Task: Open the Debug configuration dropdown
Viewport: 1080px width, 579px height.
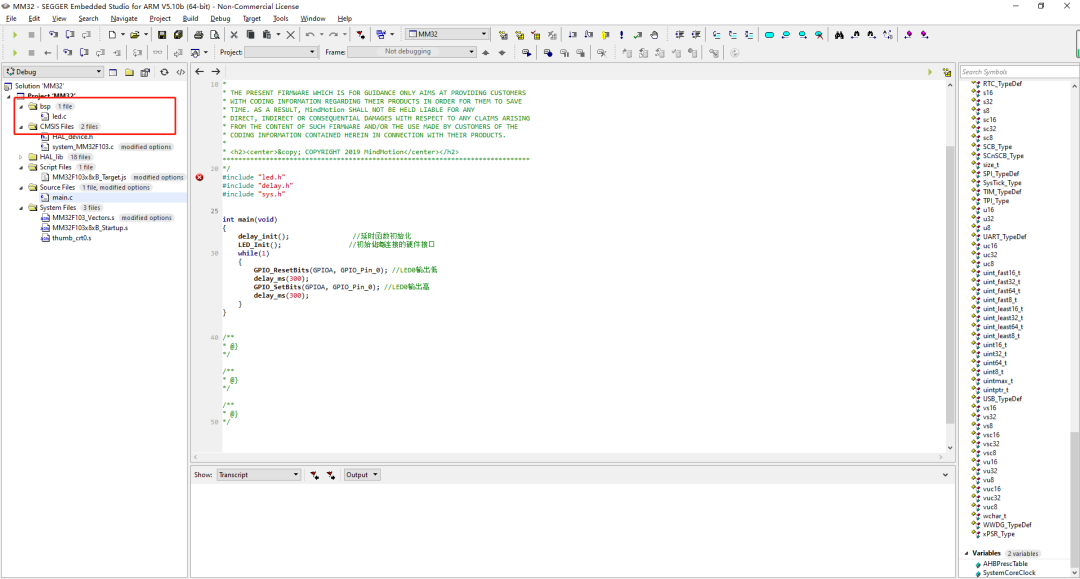Action: pos(54,72)
